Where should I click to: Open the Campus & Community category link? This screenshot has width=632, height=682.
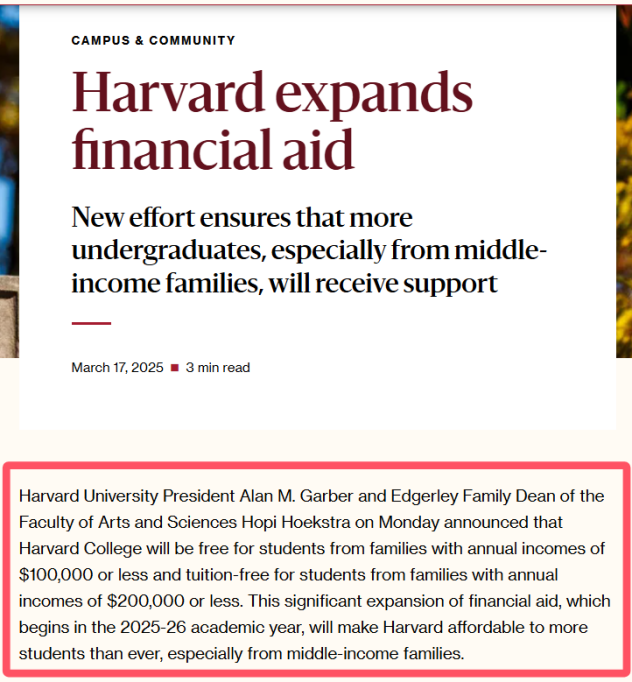153,41
